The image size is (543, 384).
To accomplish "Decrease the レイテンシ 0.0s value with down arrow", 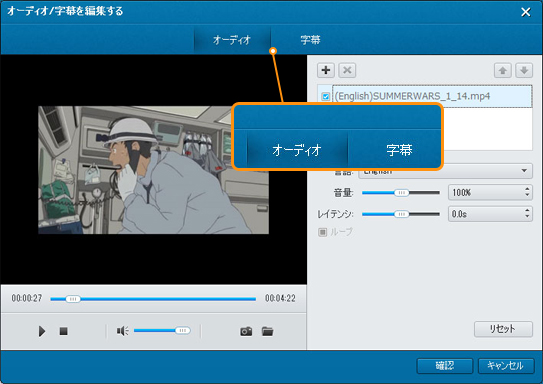I will tap(527, 217).
